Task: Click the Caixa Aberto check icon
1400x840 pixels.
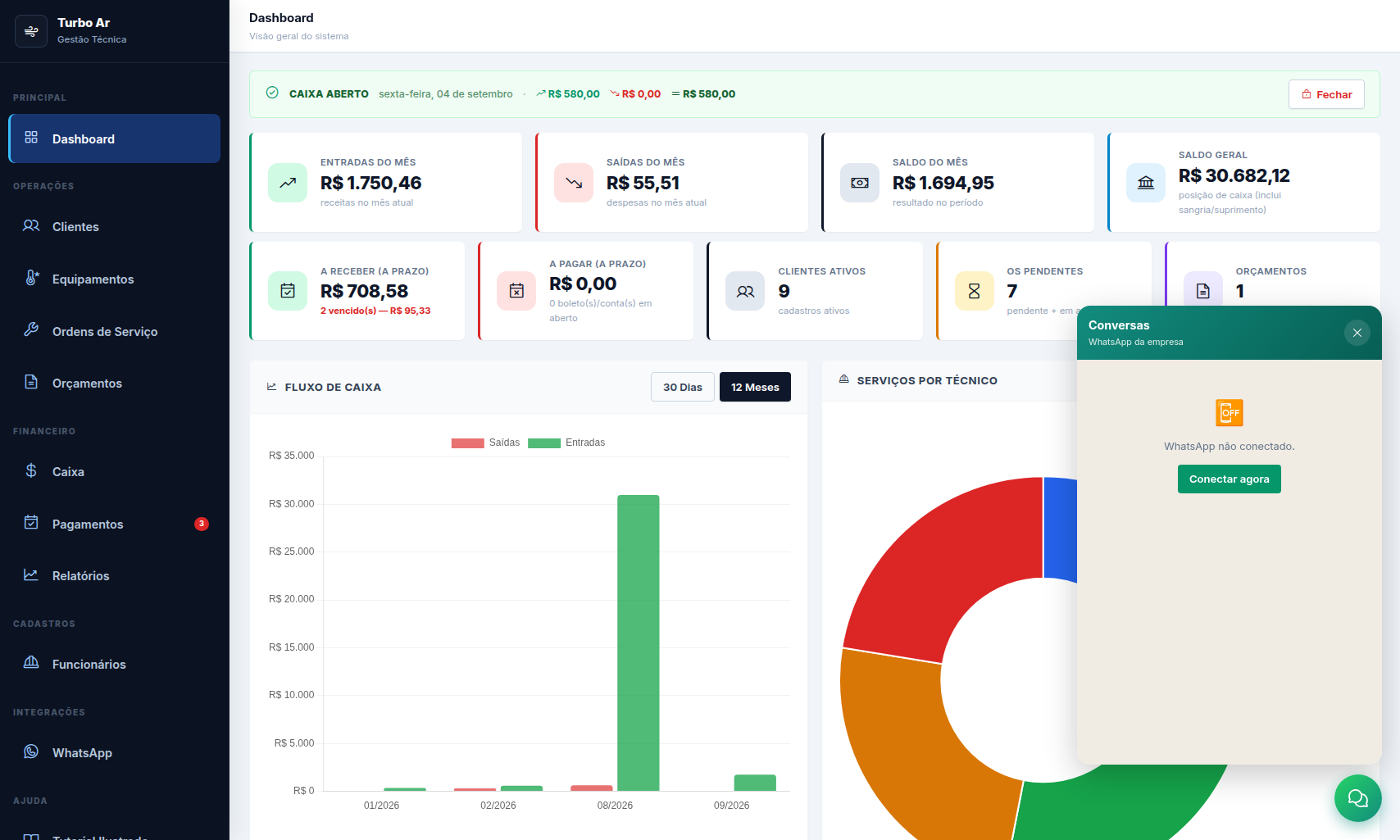Action: pyautogui.click(x=272, y=93)
